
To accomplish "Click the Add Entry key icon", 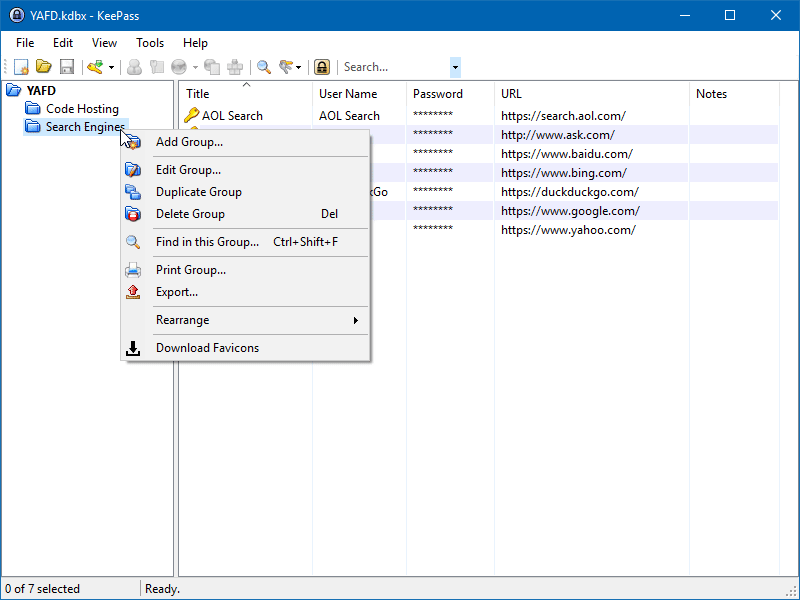I will click(x=95, y=67).
